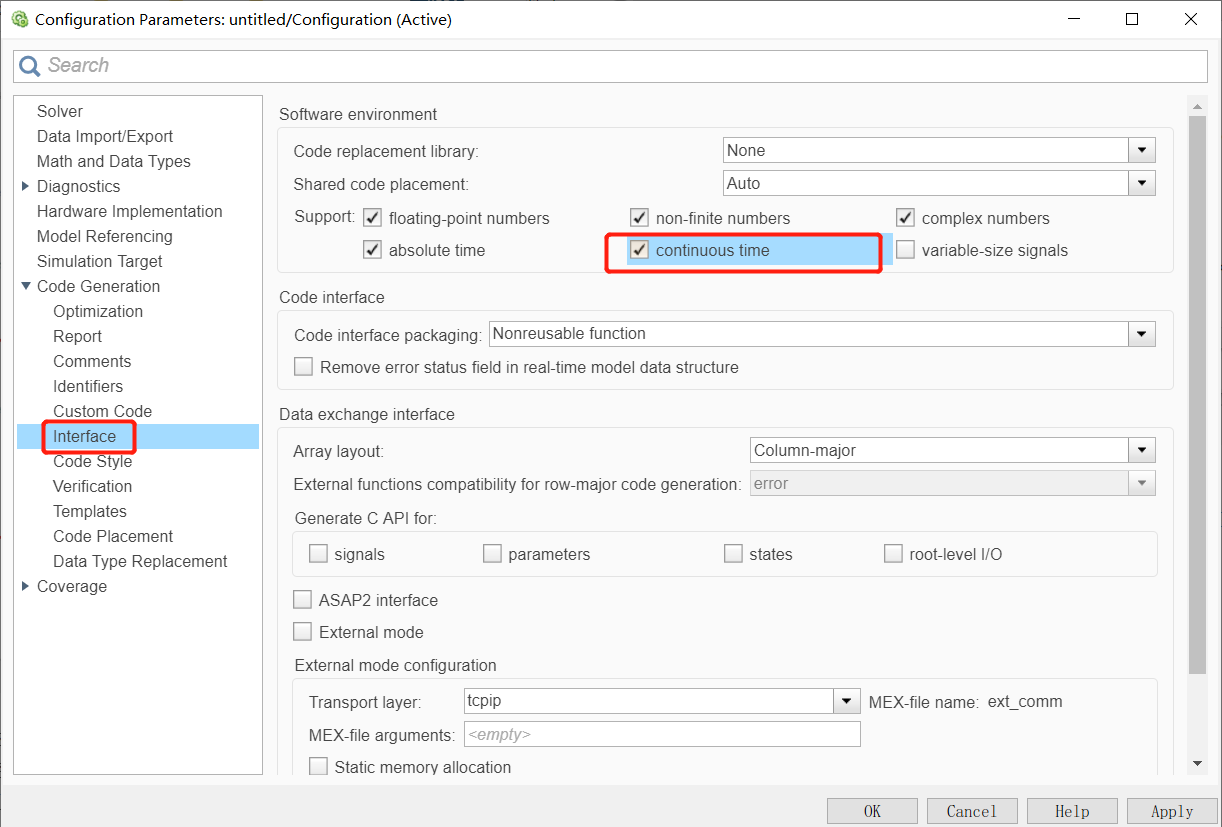Select Math and Data Types category

114,161
